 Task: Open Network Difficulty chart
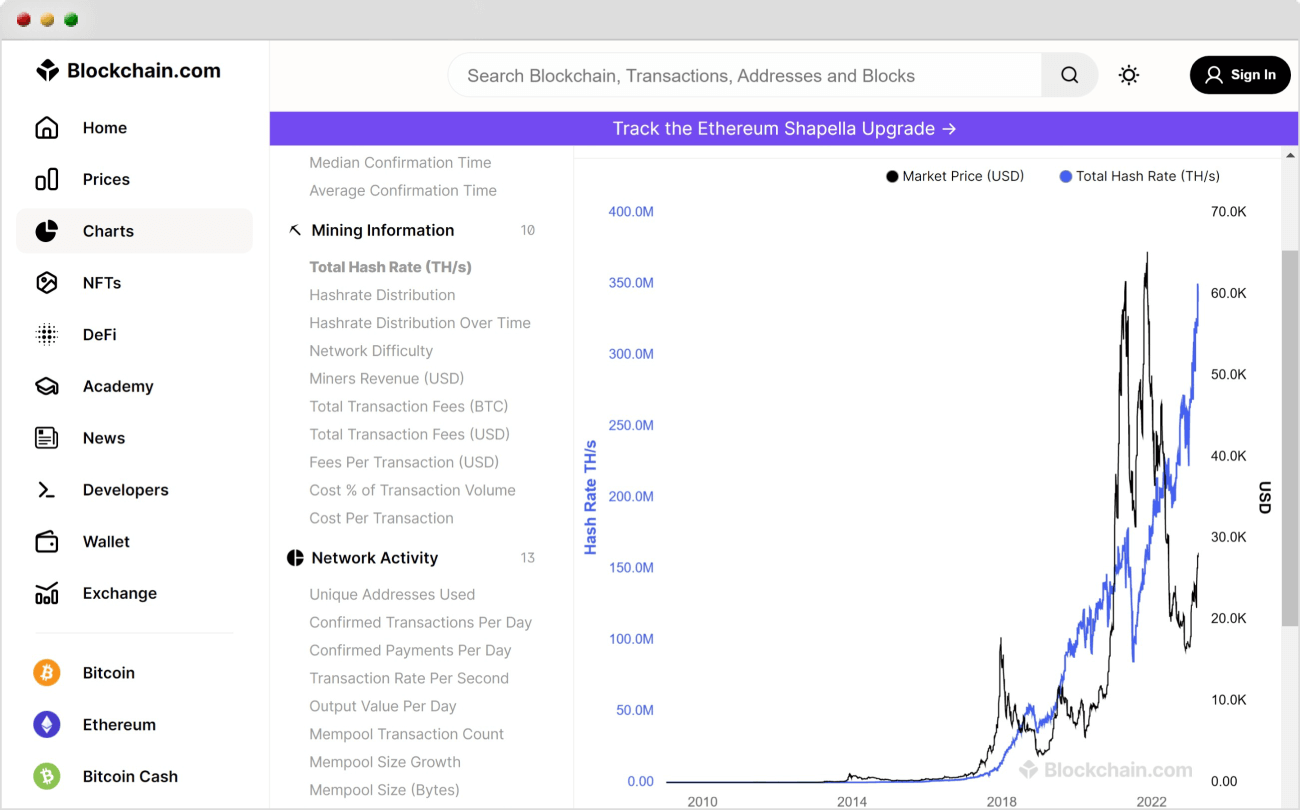(371, 351)
